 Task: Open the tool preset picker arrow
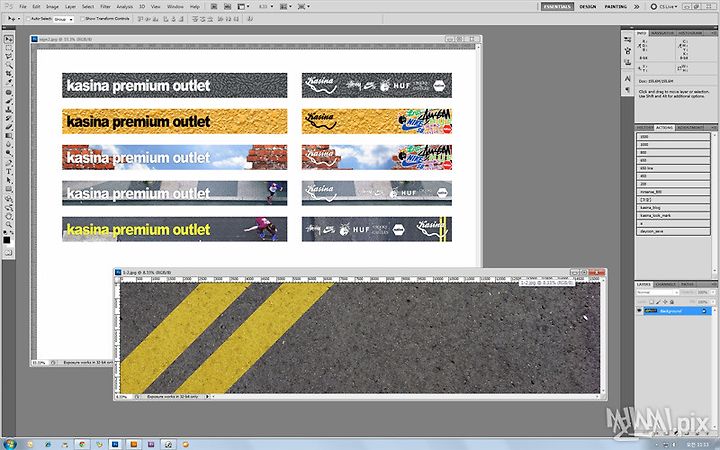click(17, 19)
